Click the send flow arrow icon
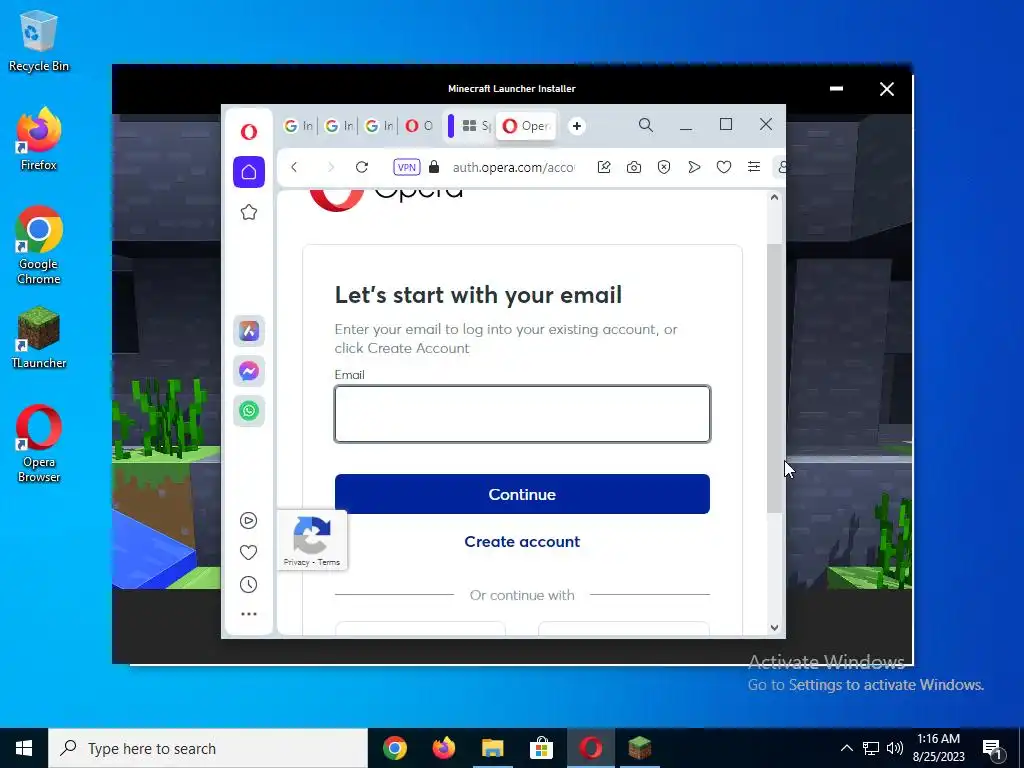Image resolution: width=1024 pixels, height=768 pixels. coord(694,167)
